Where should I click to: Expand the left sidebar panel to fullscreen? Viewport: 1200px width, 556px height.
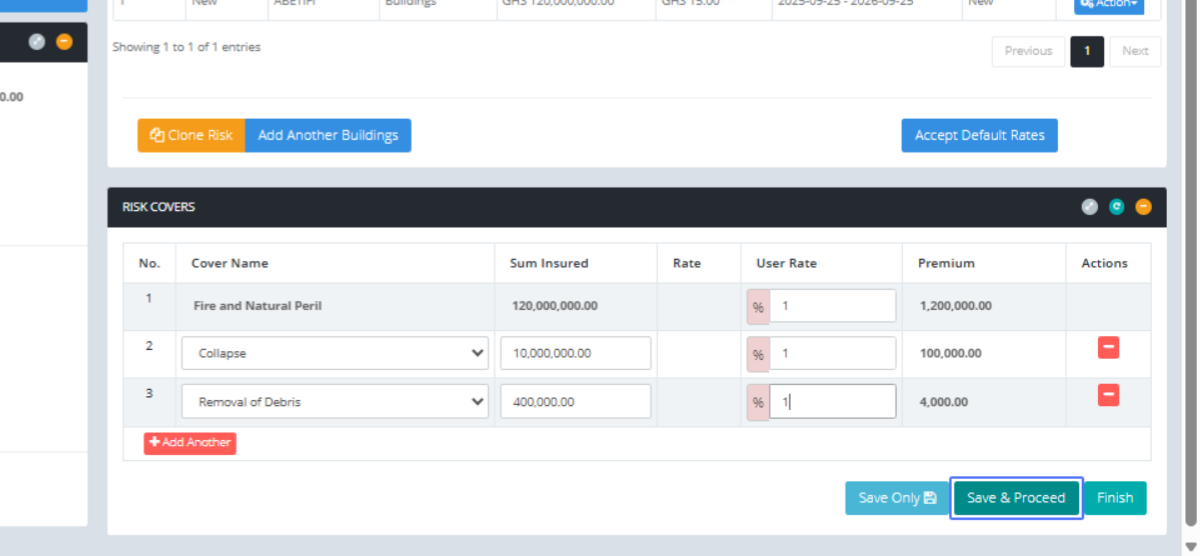click(x=37, y=42)
